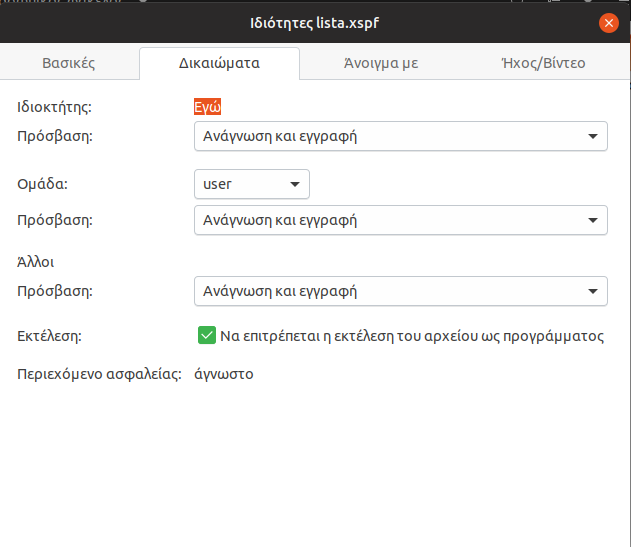Click the security context value άγνωστο
Screen dimensions: 631x547
[224, 374]
